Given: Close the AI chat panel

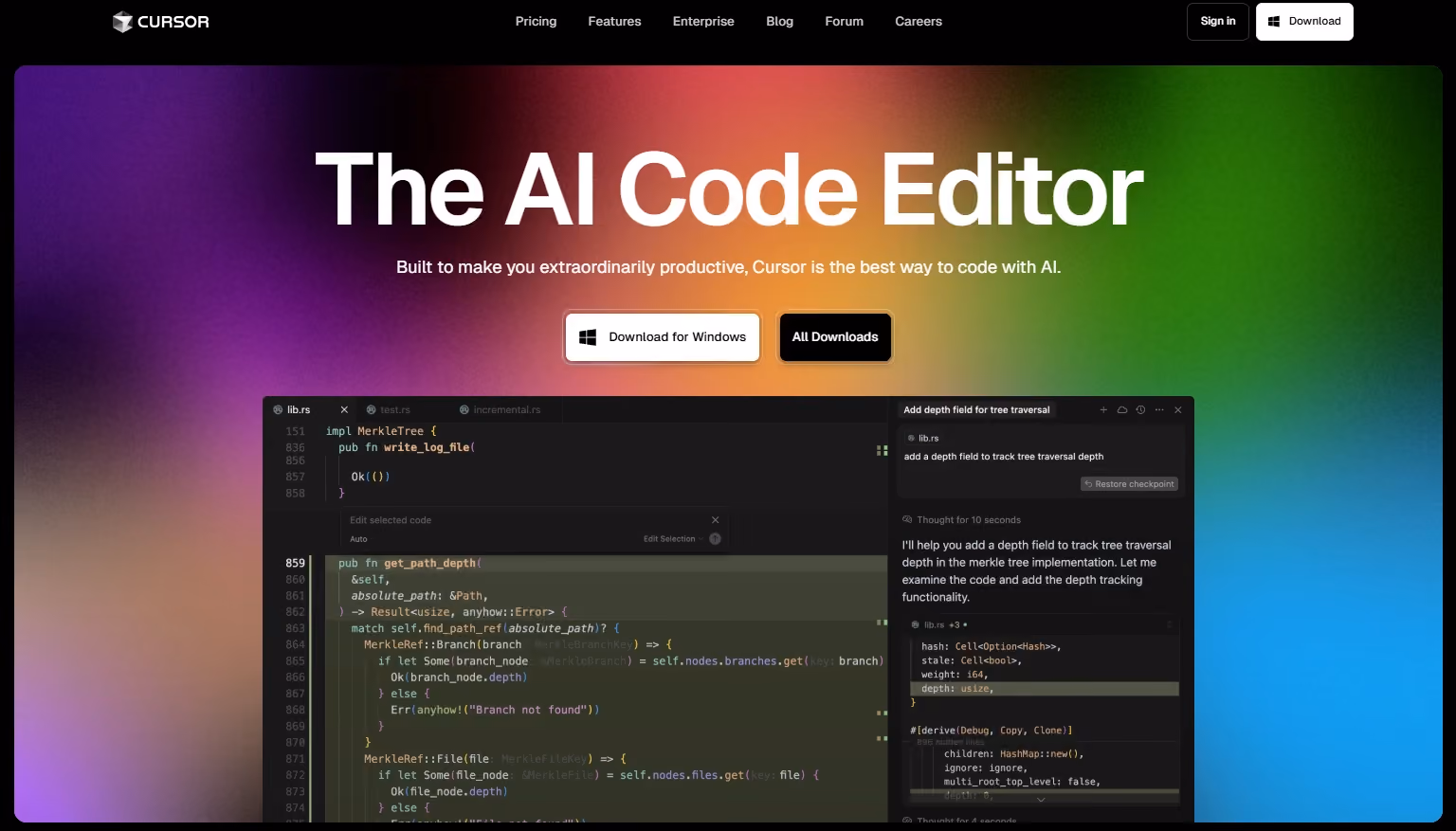Looking at the screenshot, I should pyautogui.click(x=1178, y=410).
